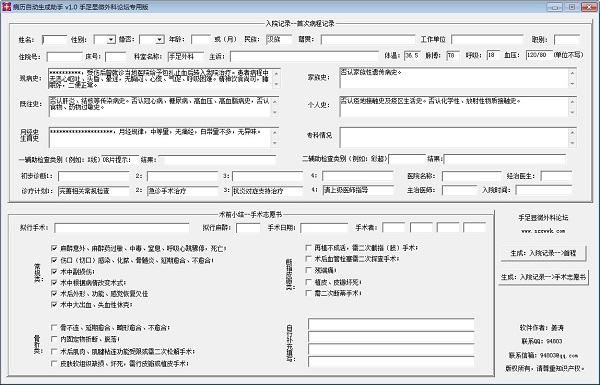Click the first 手术者 input box
The image size is (600, 385).
pos(393,228)
